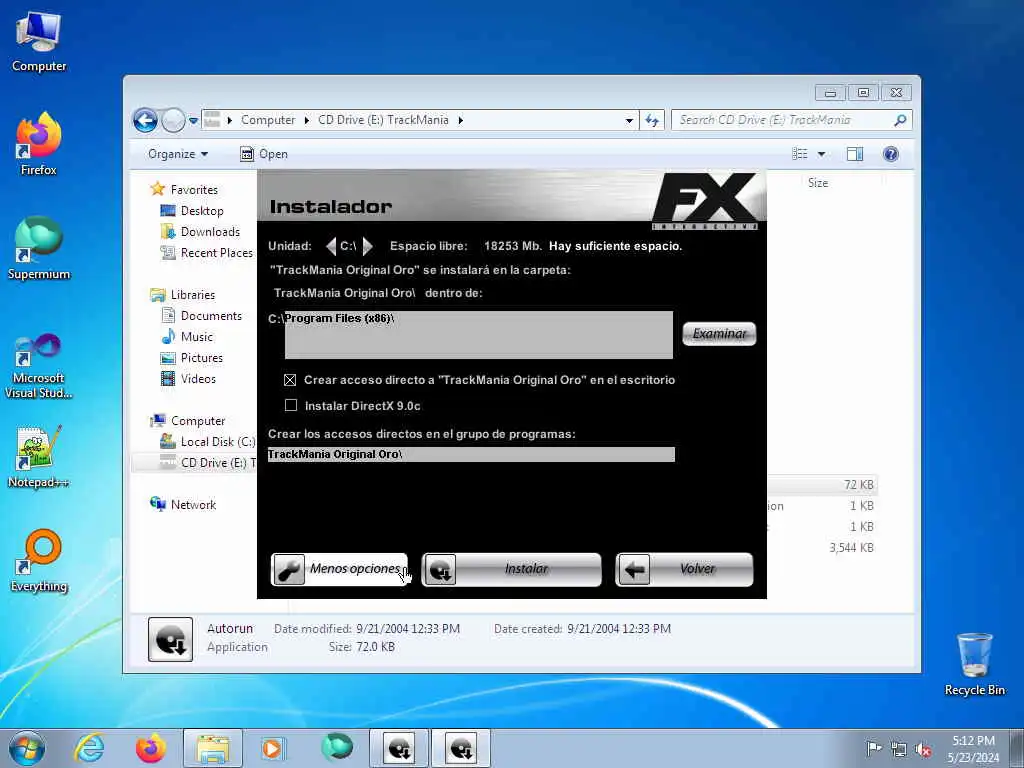Image resolution: width=1024 pixels, height=768 pixels.
Task: Click the Autorun thumbnail in details pane
Action: pos(170,639)
